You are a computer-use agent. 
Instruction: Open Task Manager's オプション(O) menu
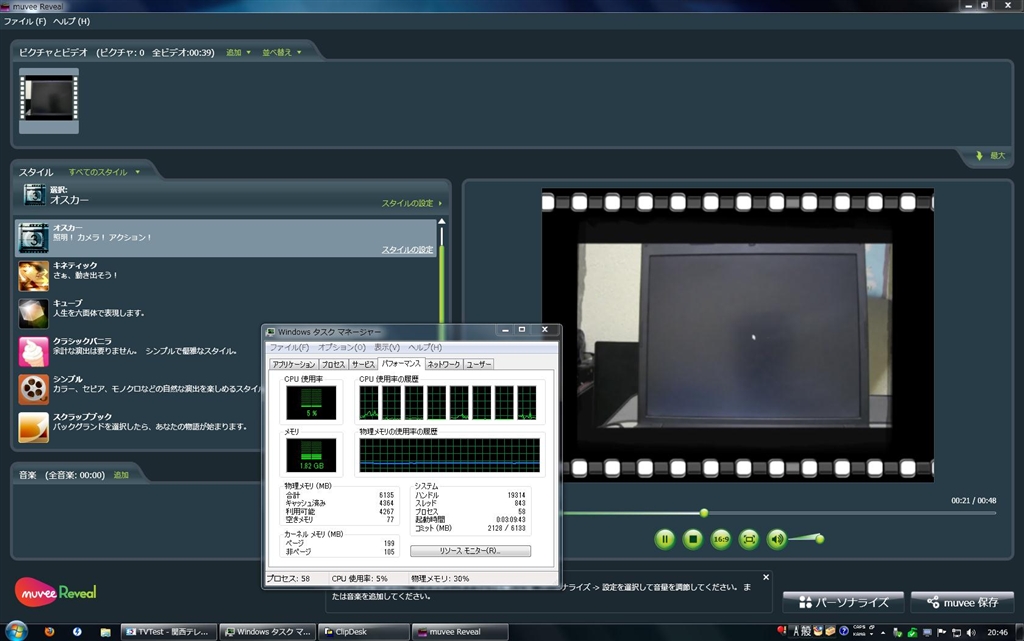tap(342, 347)
